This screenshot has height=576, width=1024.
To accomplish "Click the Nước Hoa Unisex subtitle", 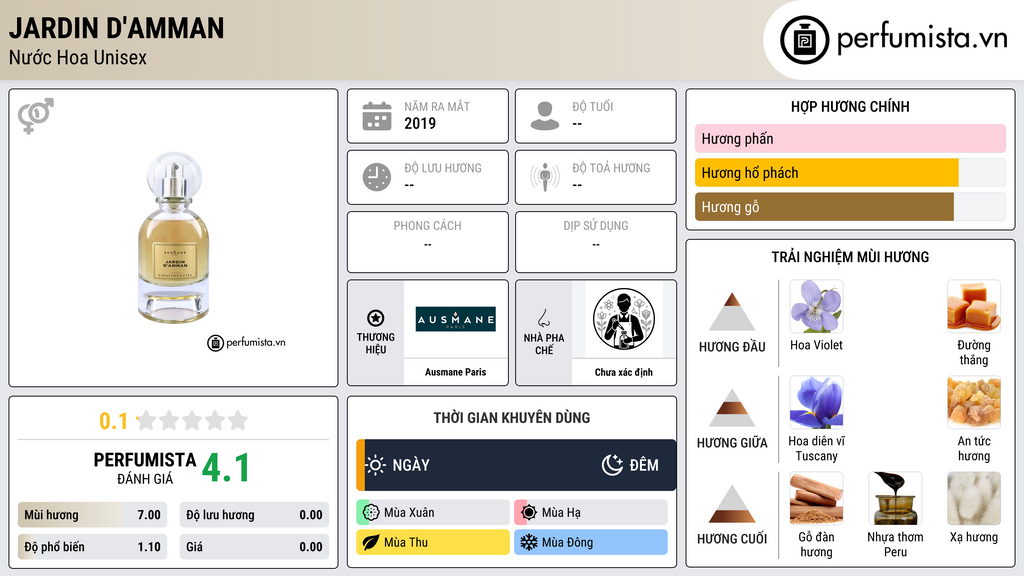I will pos(78,57).
